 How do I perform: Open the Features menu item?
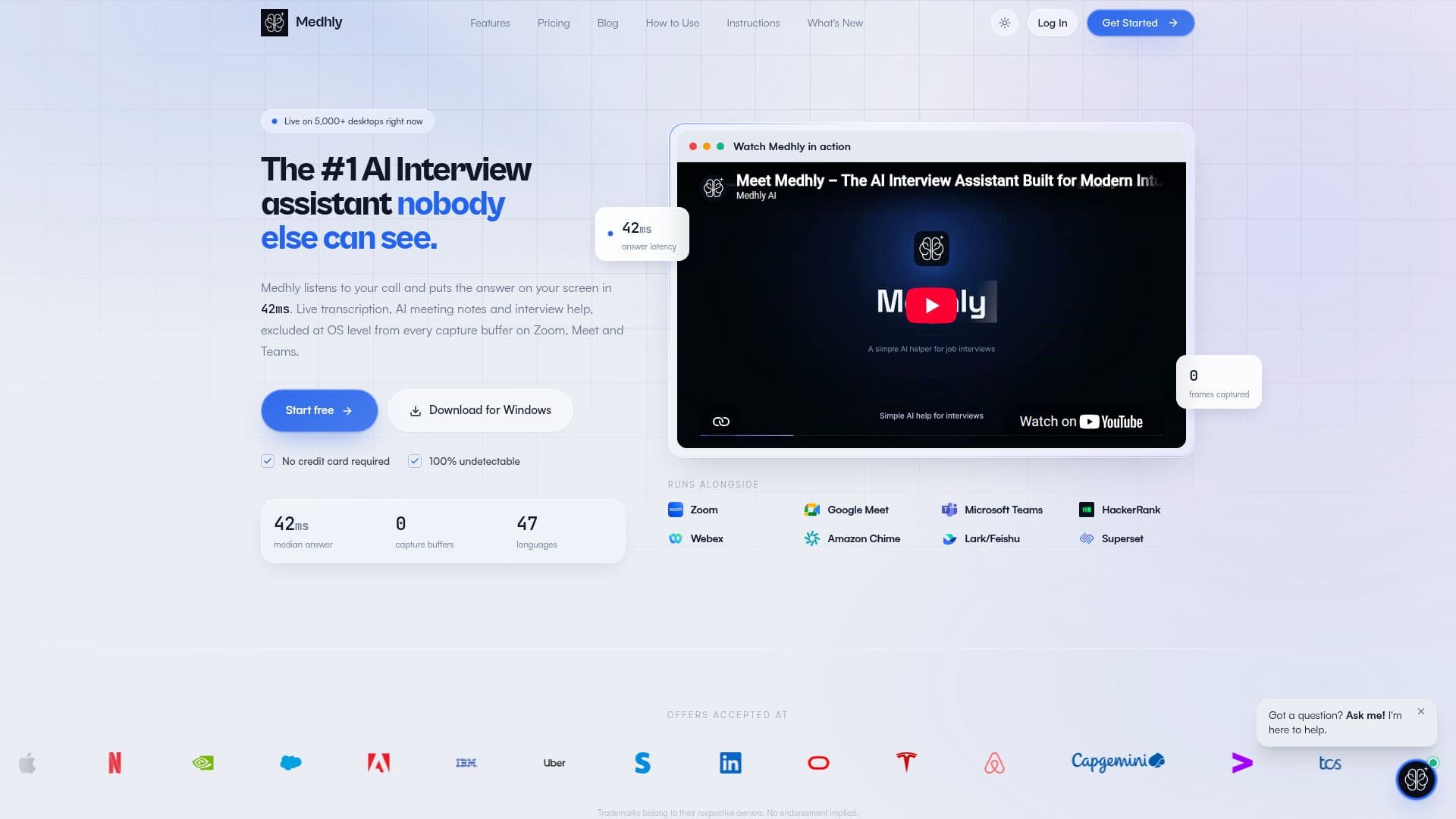[490, 23]
